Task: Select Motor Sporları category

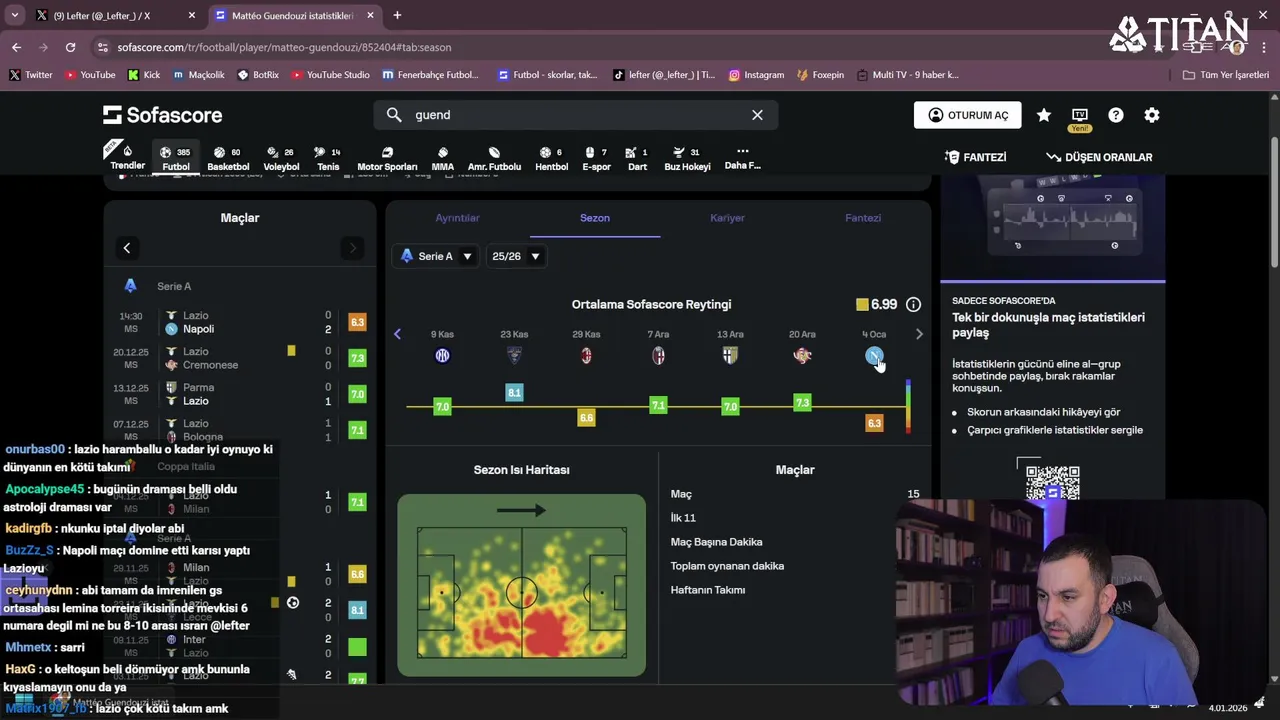Action: coord(387,158)
